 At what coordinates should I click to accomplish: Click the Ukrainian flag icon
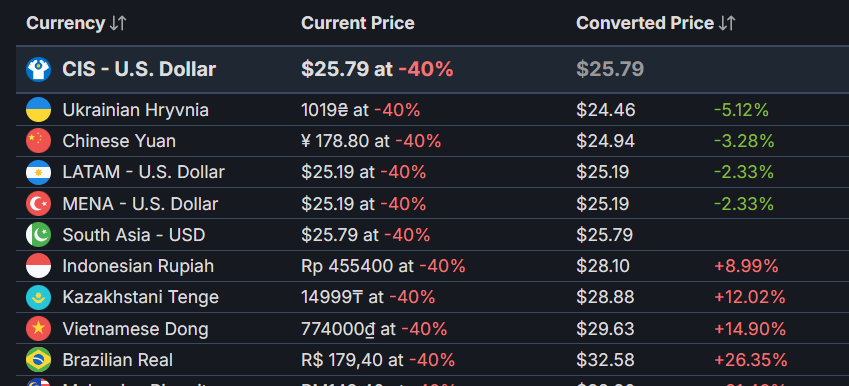click(x=38, y=110)
